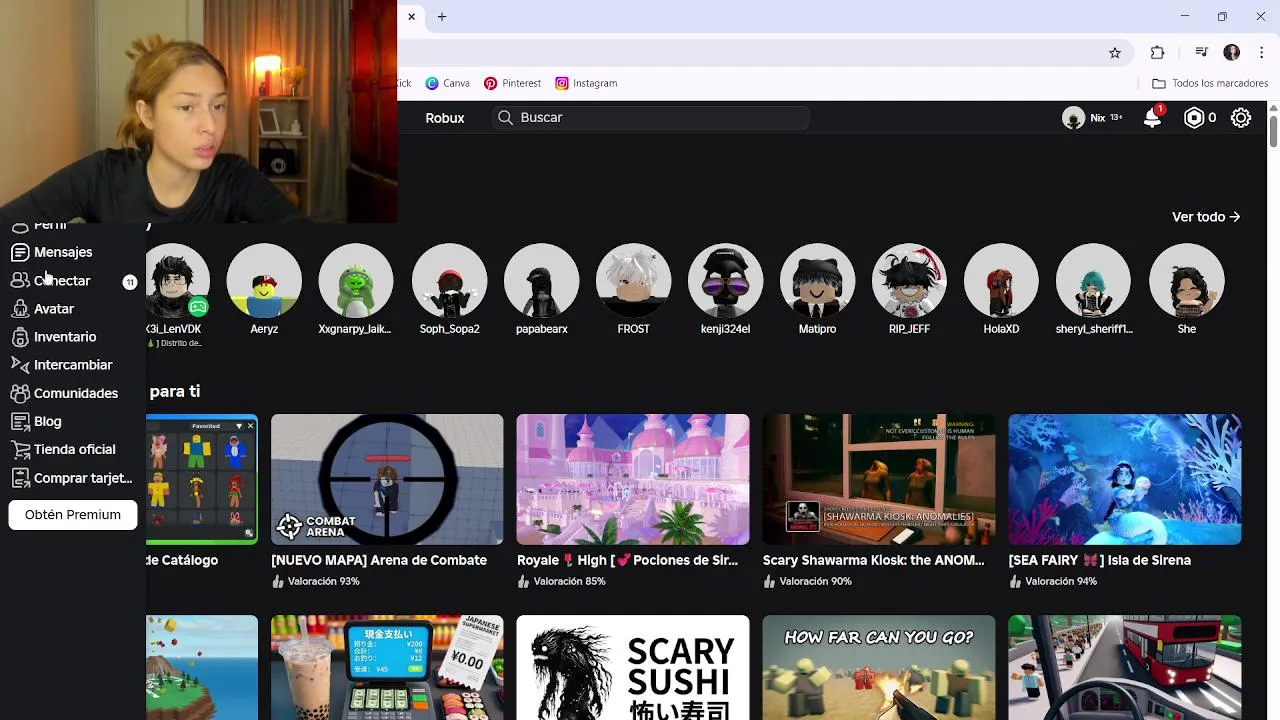This screenshot has height=720, width=1280.
Task: Click the Comprar tarjeta gift card icon
Action: point(19,478)
